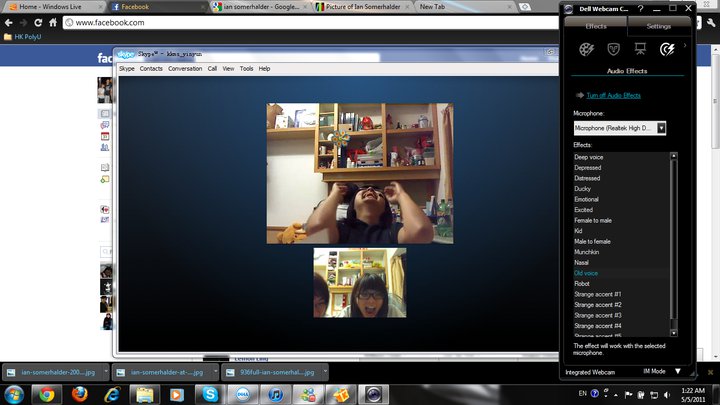
Task: Open the IM Mode dropdown arrow
Action: coord(678,371)
